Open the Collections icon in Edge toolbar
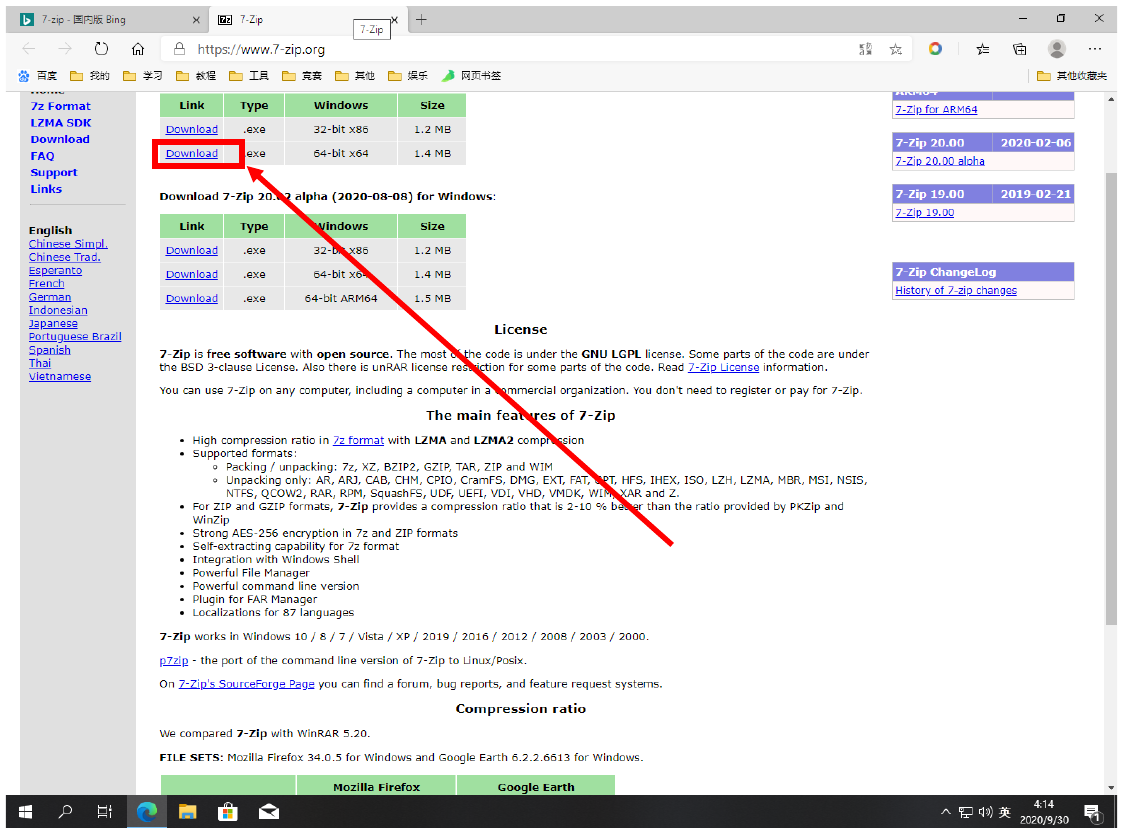Screen dimensions: 1126x835 pyautogui.click(x=1019, y=49)
